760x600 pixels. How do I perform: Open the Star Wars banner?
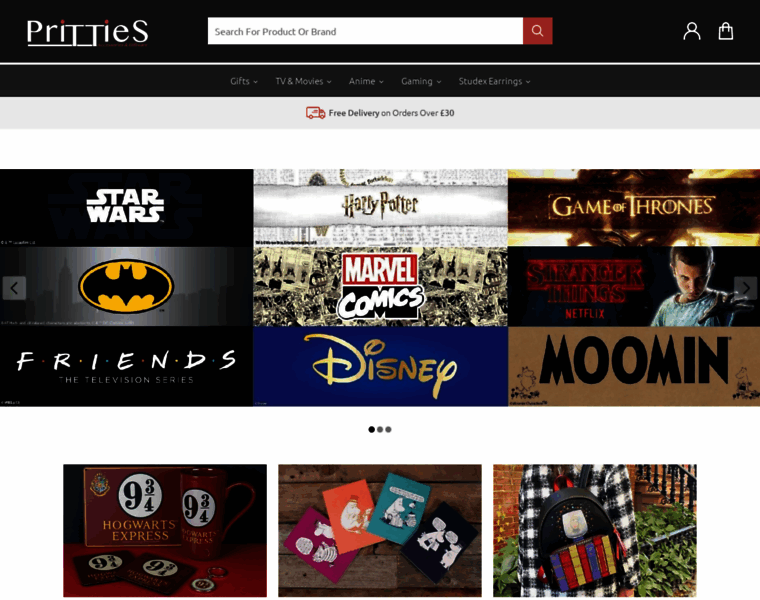[127, 207]
